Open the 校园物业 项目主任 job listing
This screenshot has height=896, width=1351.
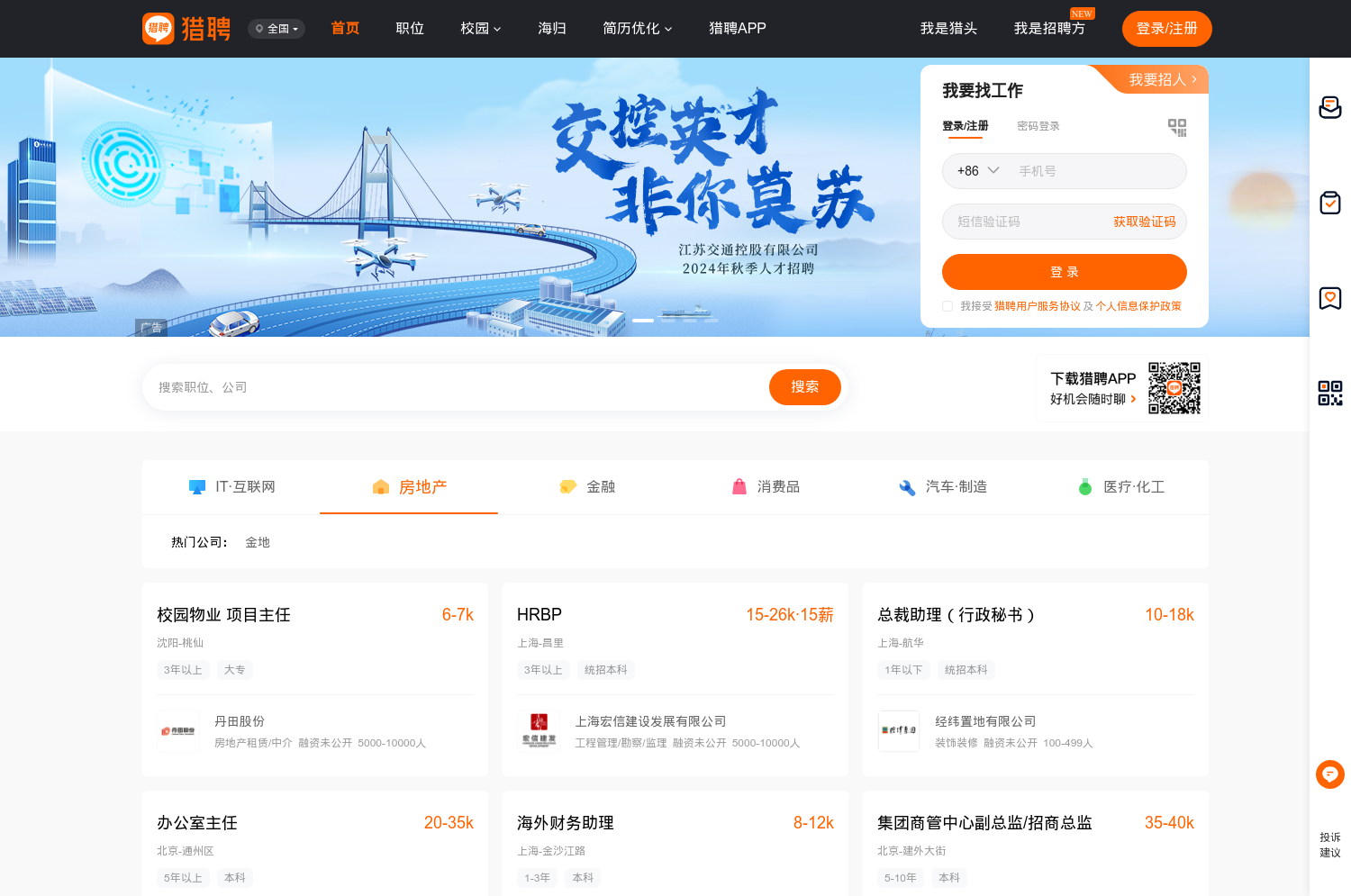coord(223,615)
